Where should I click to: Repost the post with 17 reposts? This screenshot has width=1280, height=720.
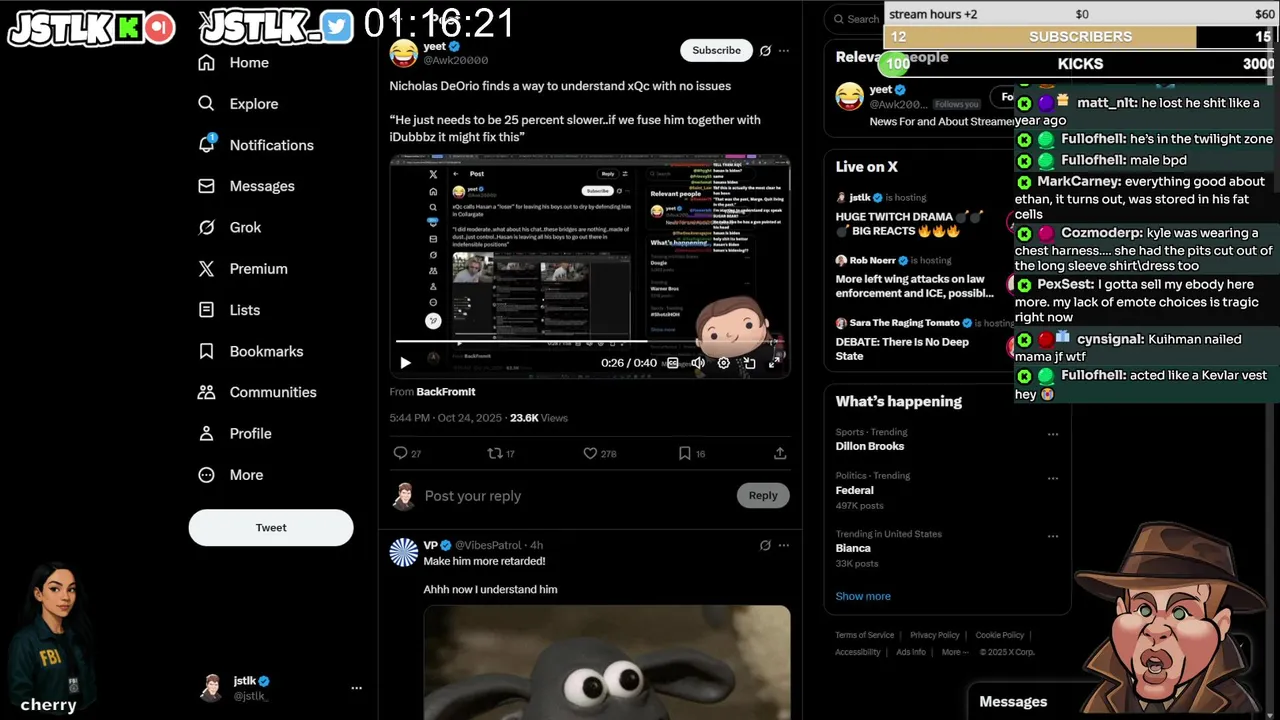pyautogui.click(x=501, y=453)
